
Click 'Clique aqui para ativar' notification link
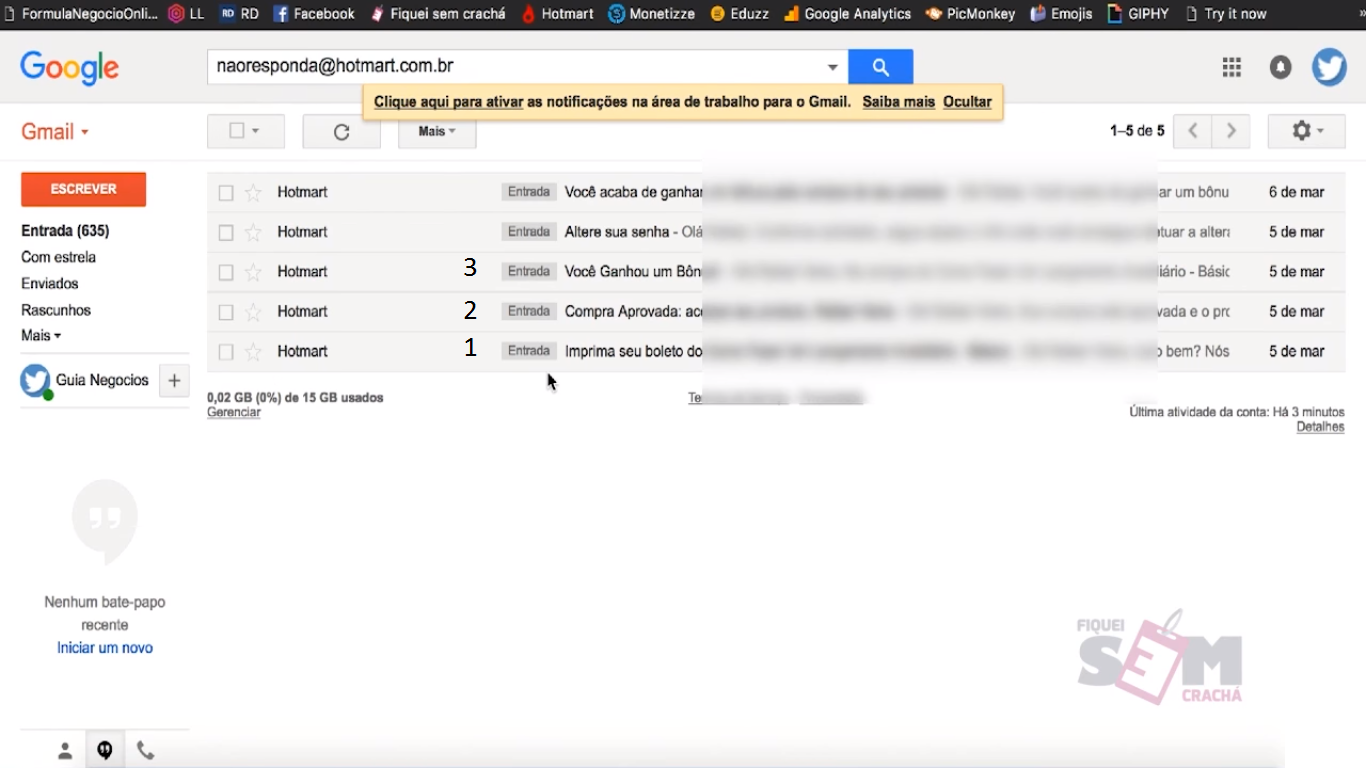(x=449, y=102)
